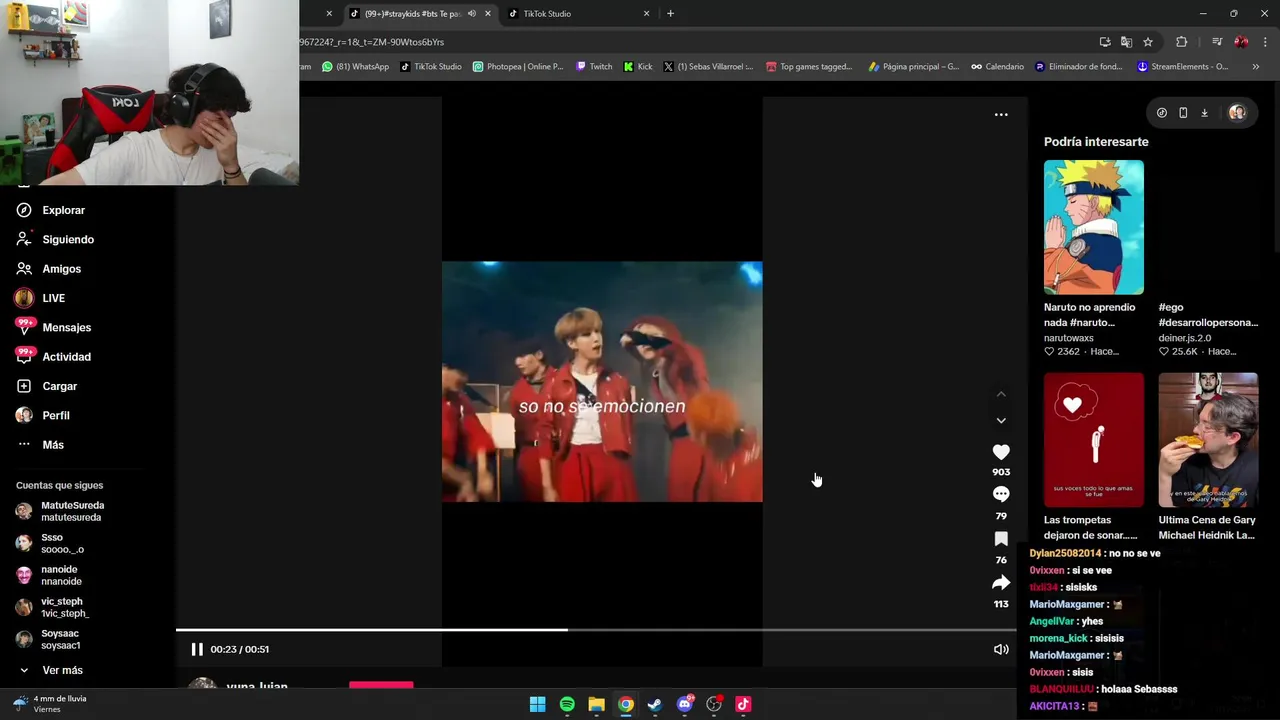Open Amigos section
The width and height of the screenshot is (1280, 720).
click(61, 269)
